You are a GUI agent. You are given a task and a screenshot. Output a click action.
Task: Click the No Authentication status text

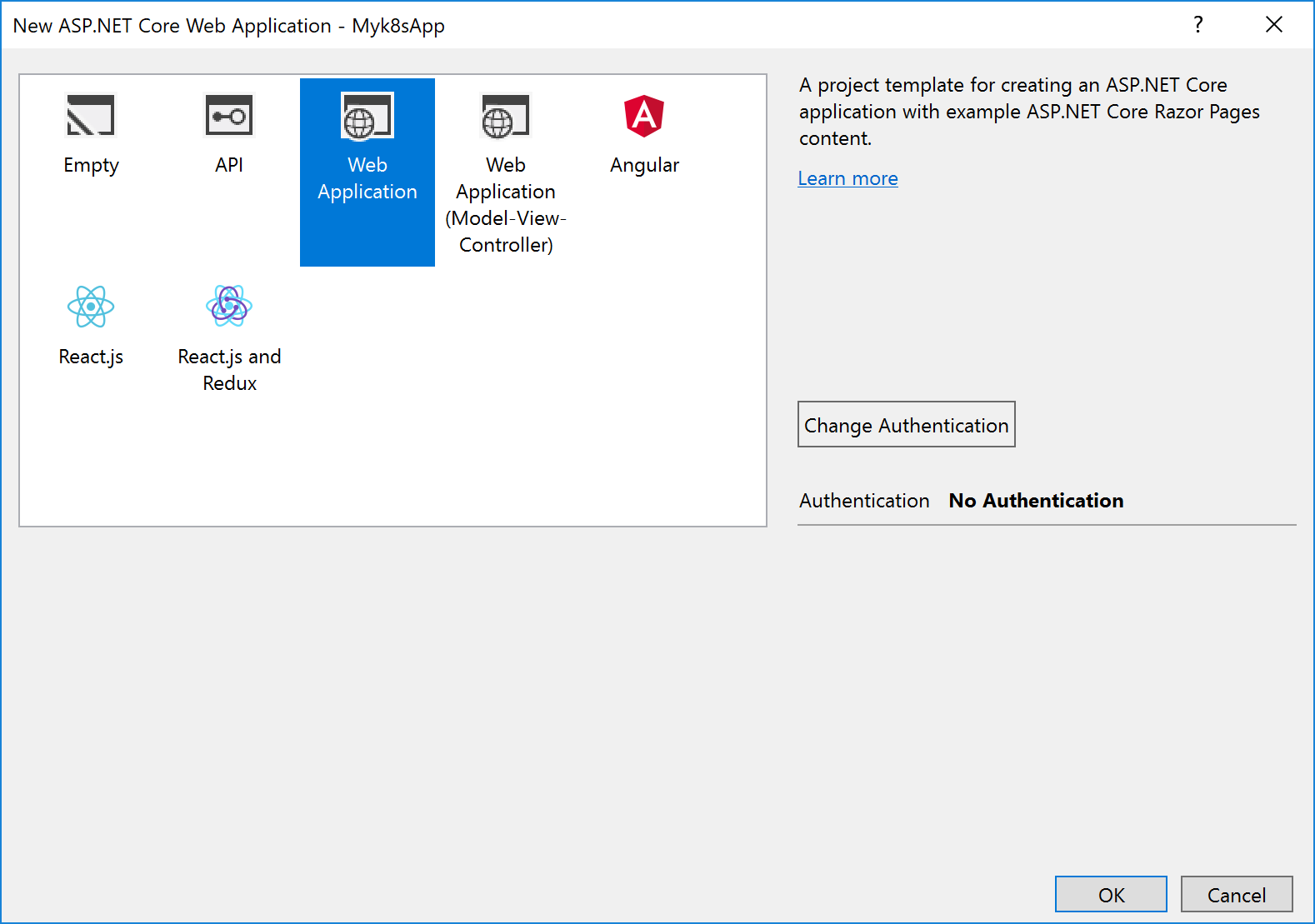[x=1036, y=500]
